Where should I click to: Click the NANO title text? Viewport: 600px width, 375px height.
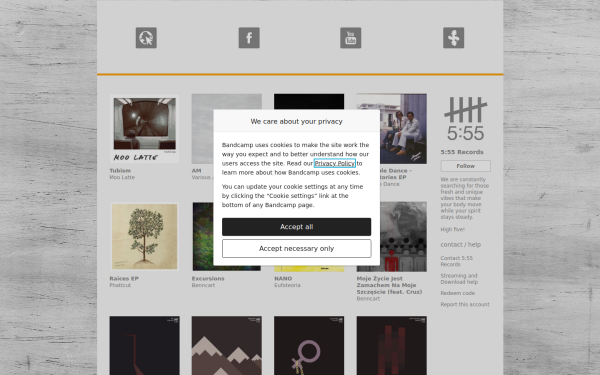coord(283,279)
